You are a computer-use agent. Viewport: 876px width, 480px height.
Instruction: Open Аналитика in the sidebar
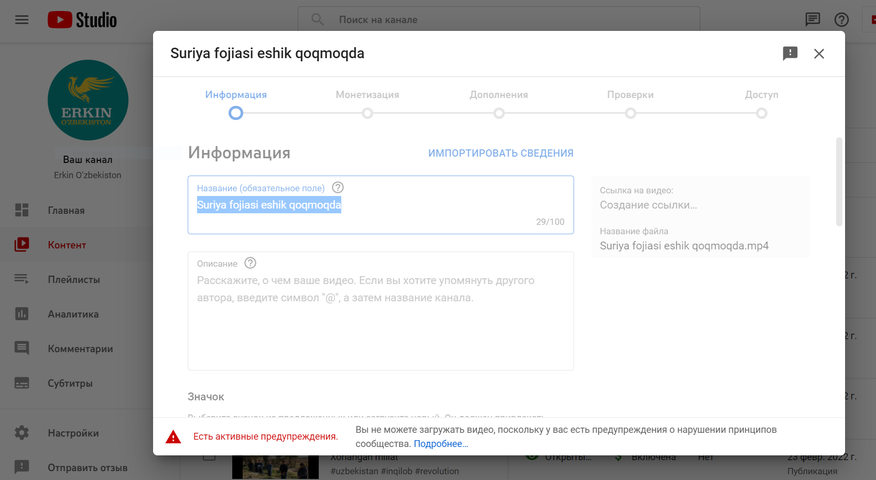coord(73,314)
